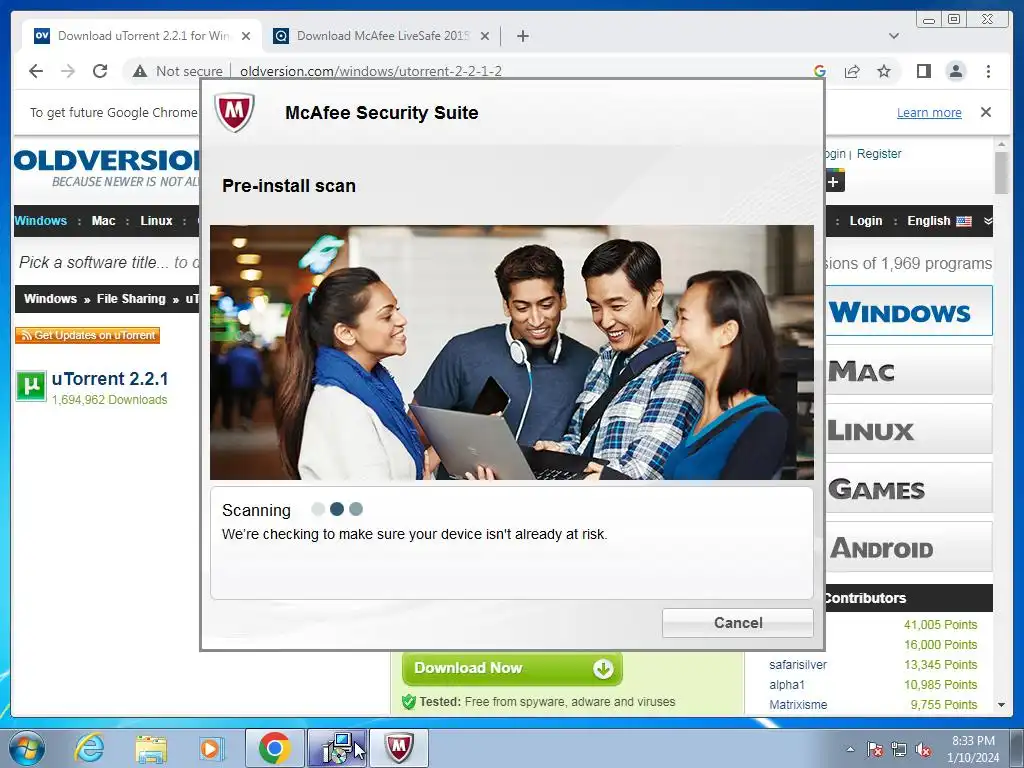Open WINDOWS category in sidebar
Screen dimensions: 1024x768
tap(908, 311)
